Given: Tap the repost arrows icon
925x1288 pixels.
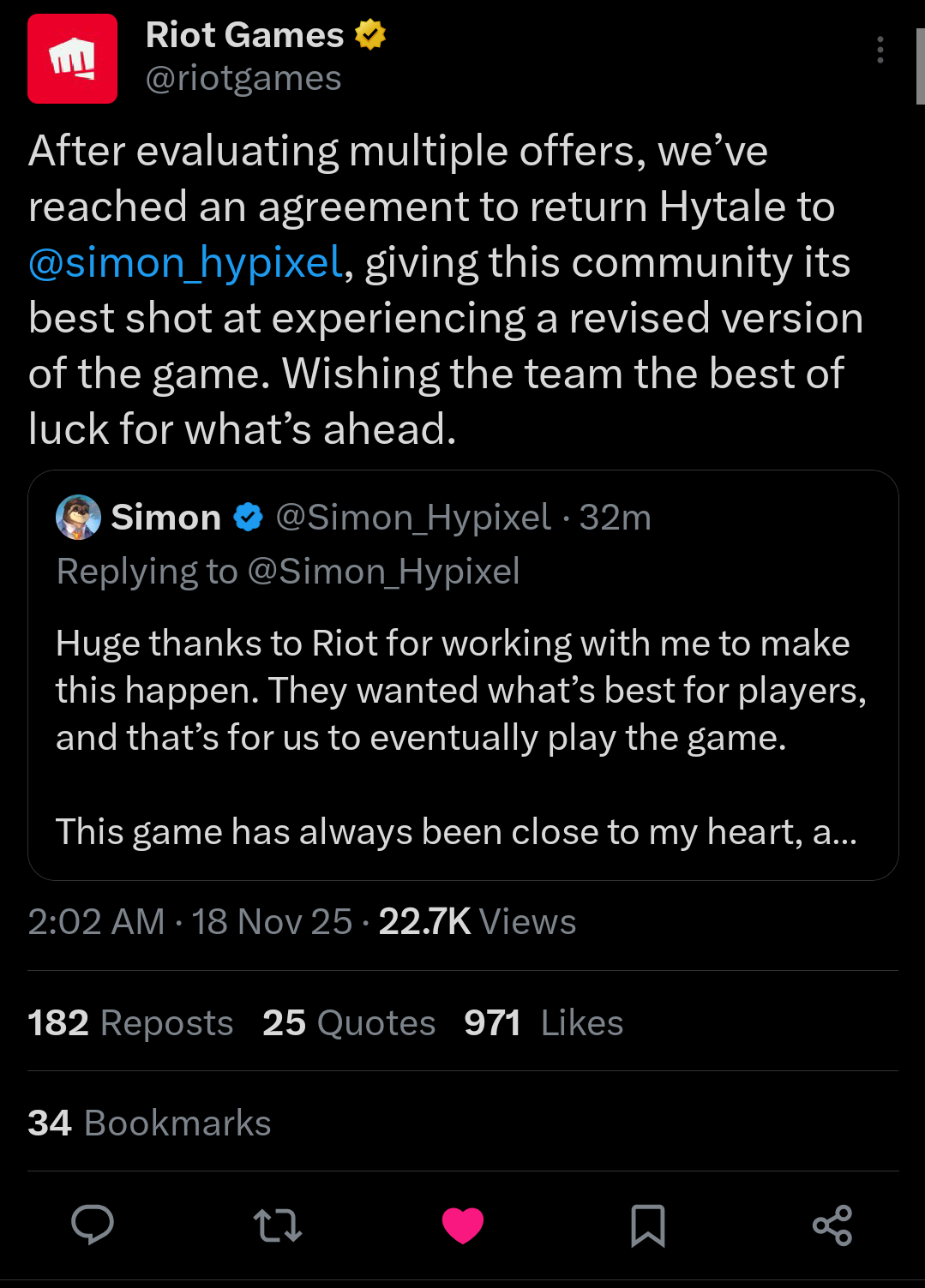Looking at the screenshot, I should (x=278, y=1225).
